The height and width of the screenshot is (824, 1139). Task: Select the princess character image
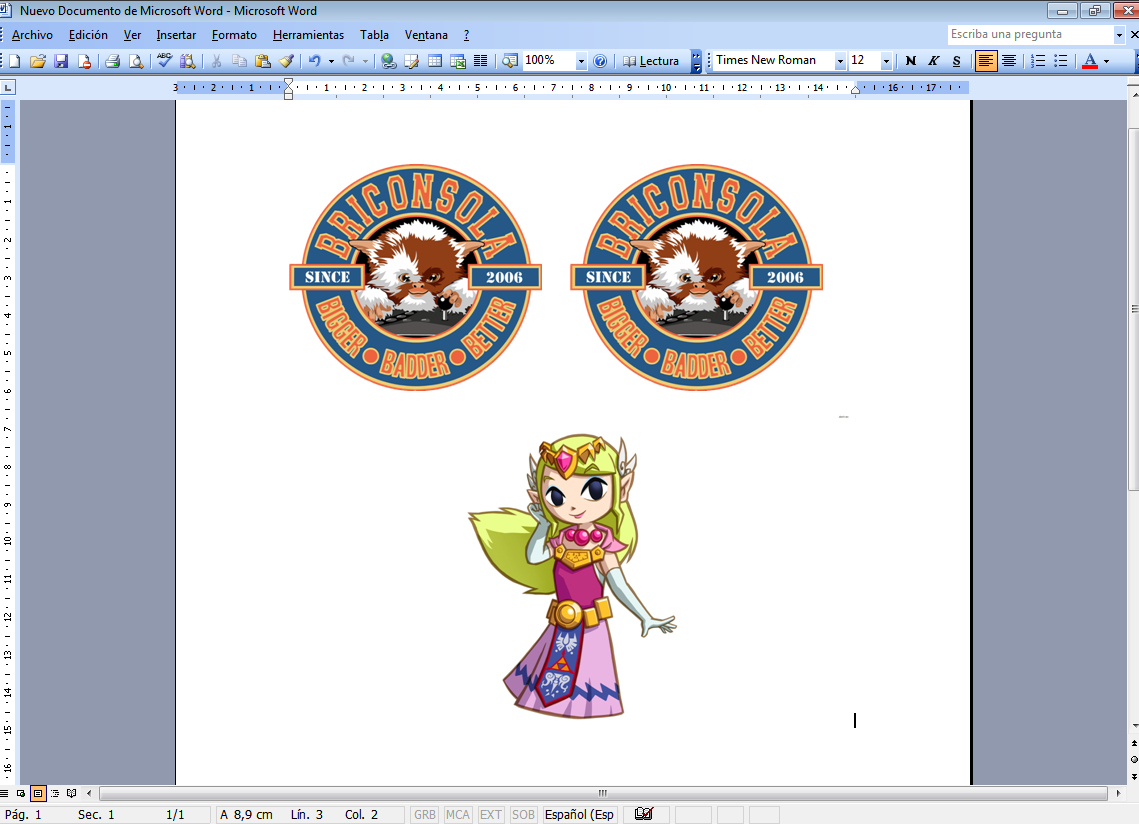point(572,576)
